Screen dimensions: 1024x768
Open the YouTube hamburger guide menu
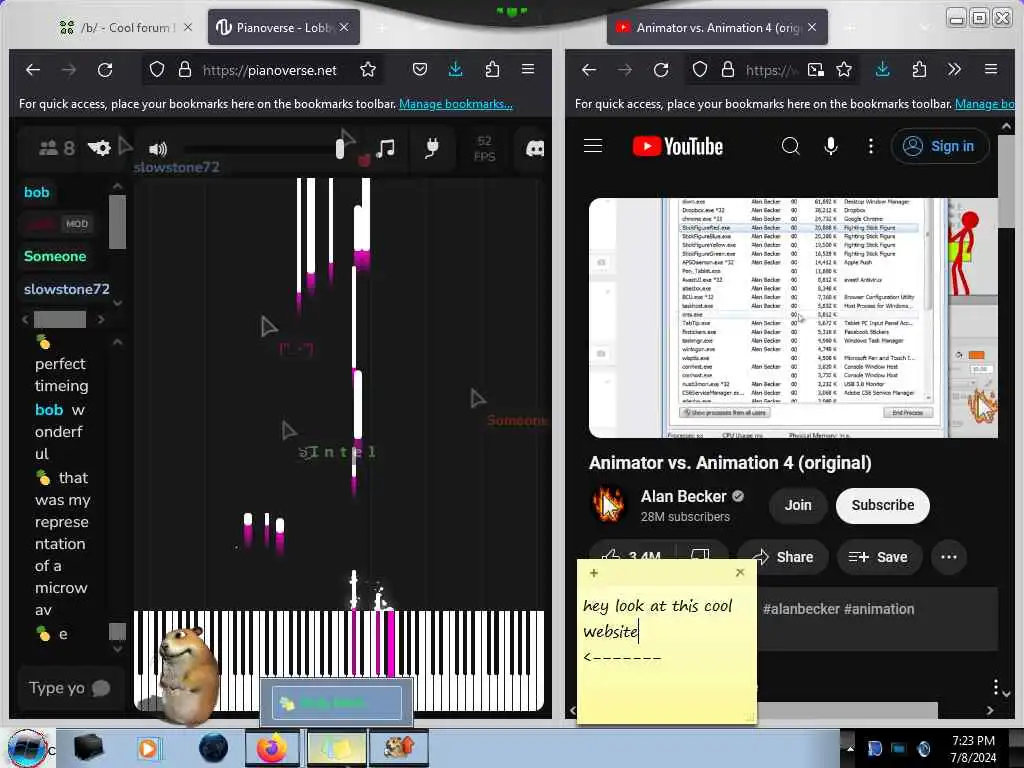593,146
